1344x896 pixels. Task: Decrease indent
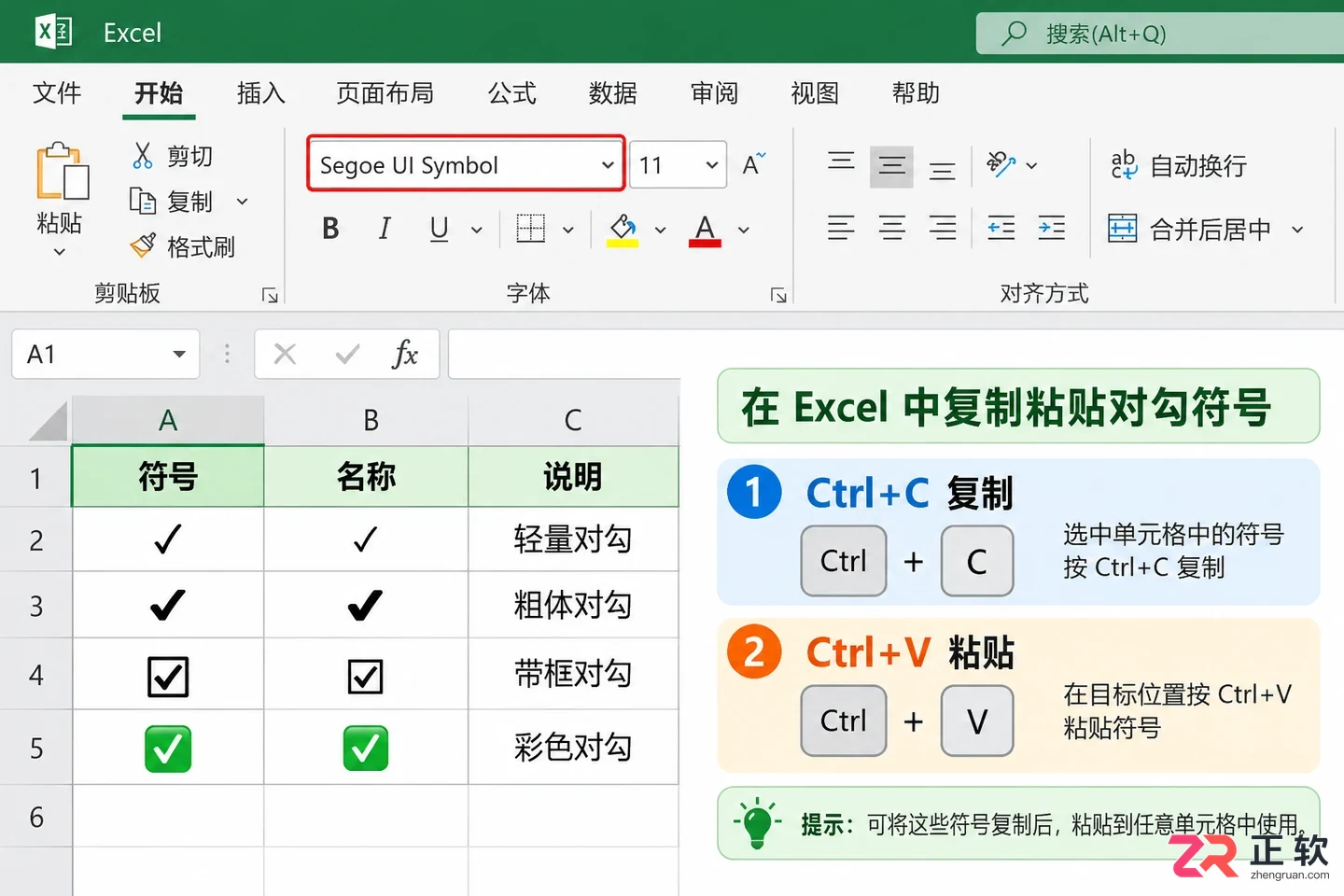click(x=1001, y=228)
